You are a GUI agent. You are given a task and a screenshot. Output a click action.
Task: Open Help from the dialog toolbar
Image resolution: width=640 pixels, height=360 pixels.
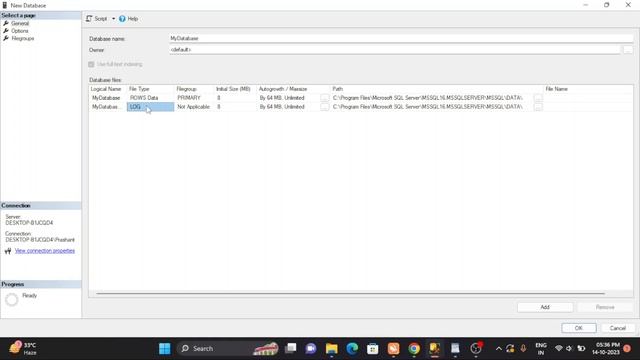(128, 19)
